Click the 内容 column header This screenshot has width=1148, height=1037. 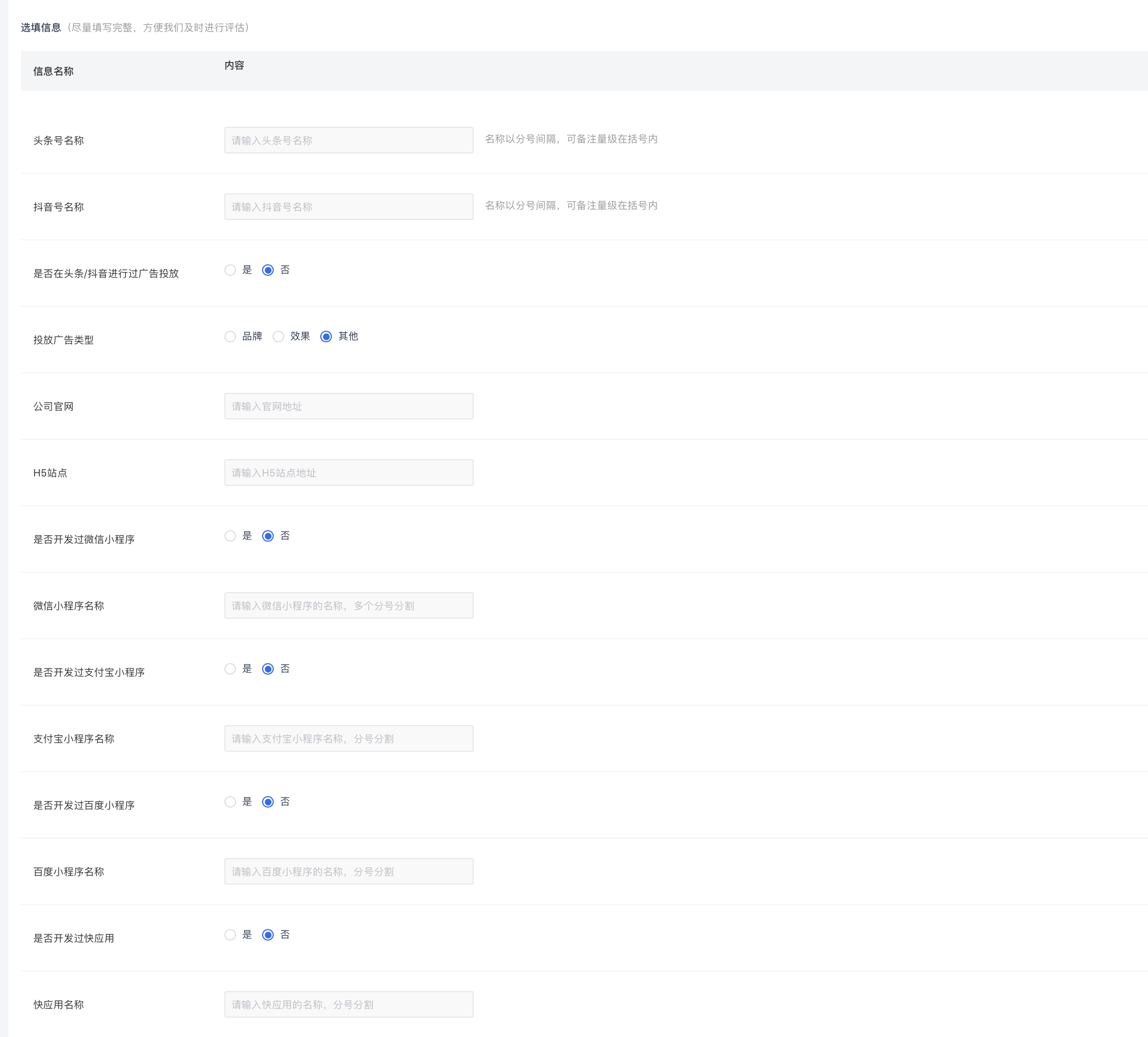[x=234, y=65]
